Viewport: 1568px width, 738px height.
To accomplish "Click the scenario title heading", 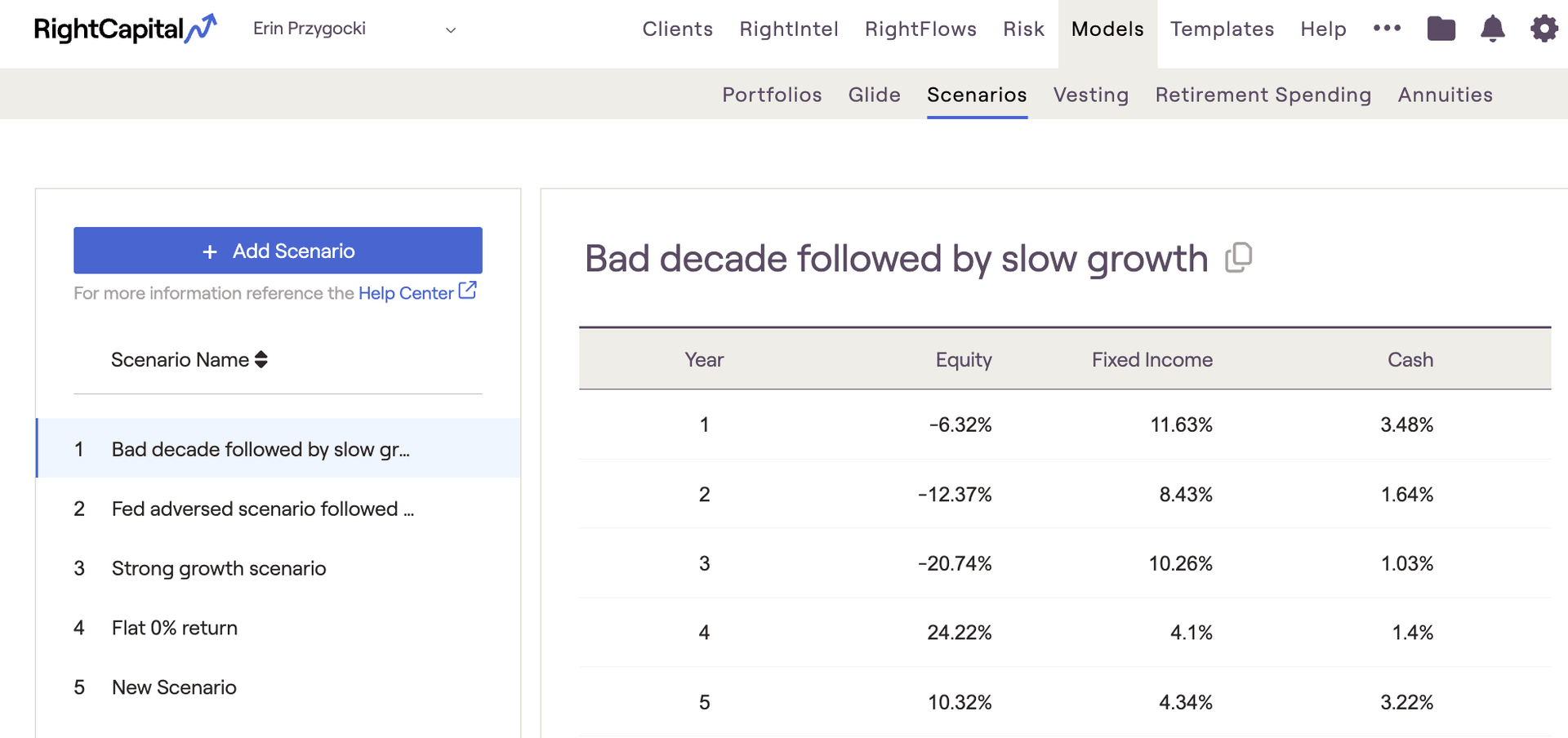I will (x=896, y=259).
